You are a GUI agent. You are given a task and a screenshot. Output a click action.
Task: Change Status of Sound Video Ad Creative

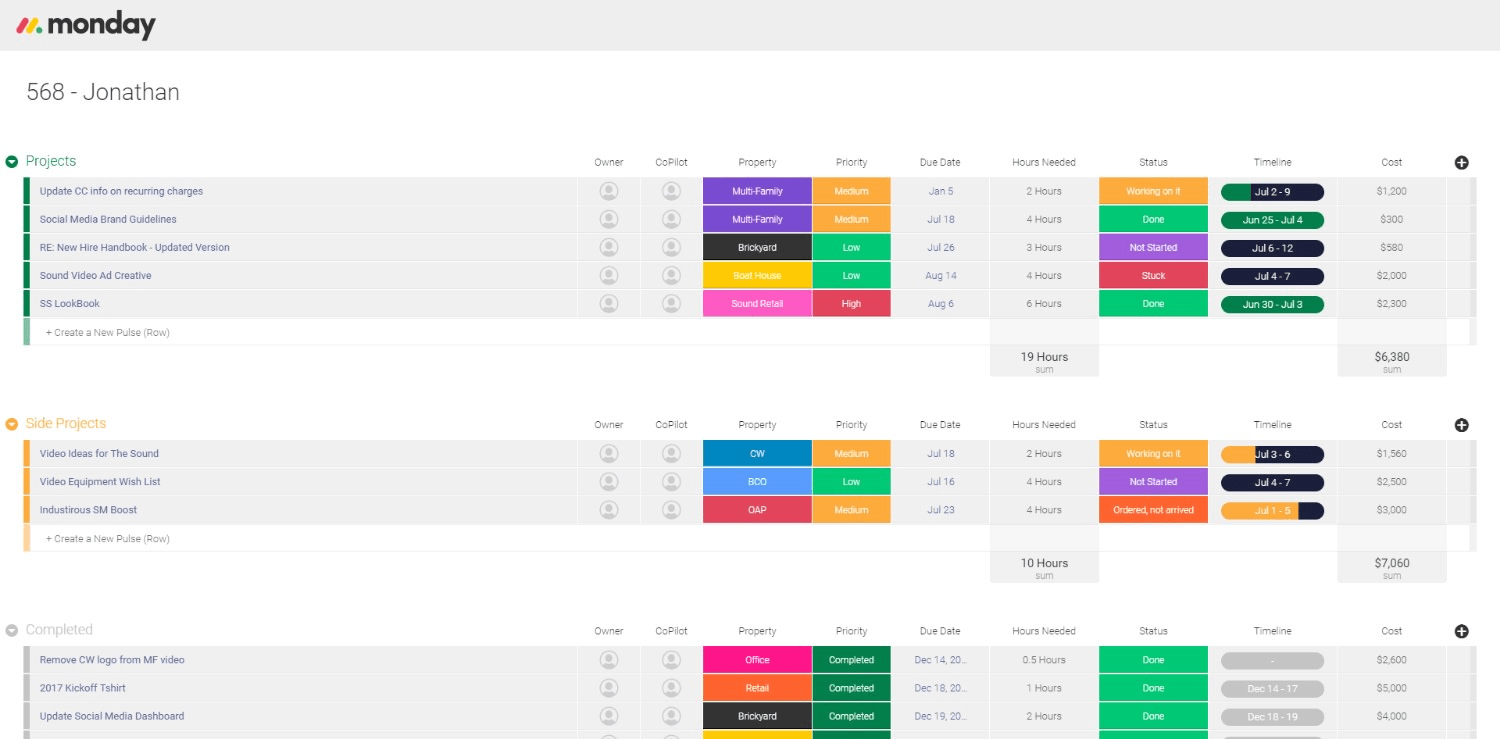[x=1153, y=276]
